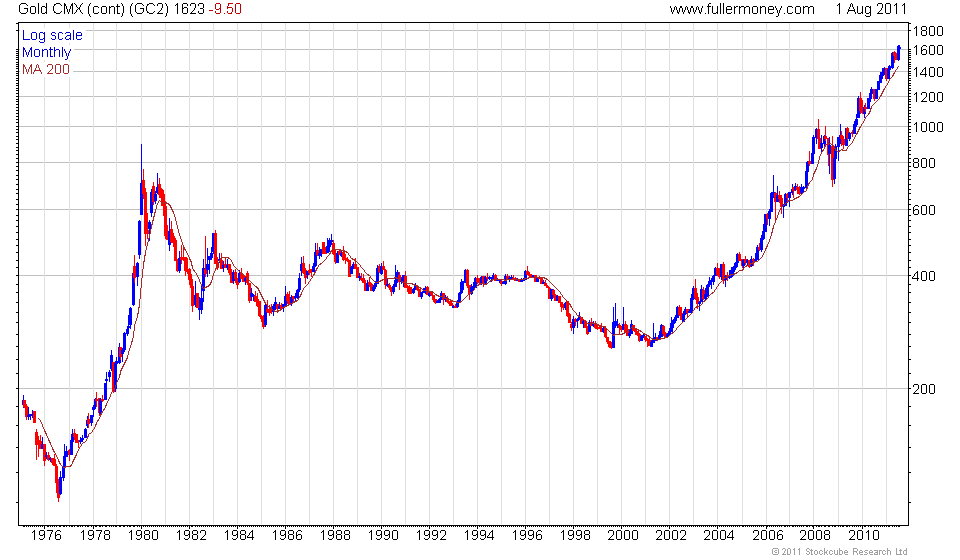Click the 2006 year axis label
Screen dimensions: 960x560
767,535
